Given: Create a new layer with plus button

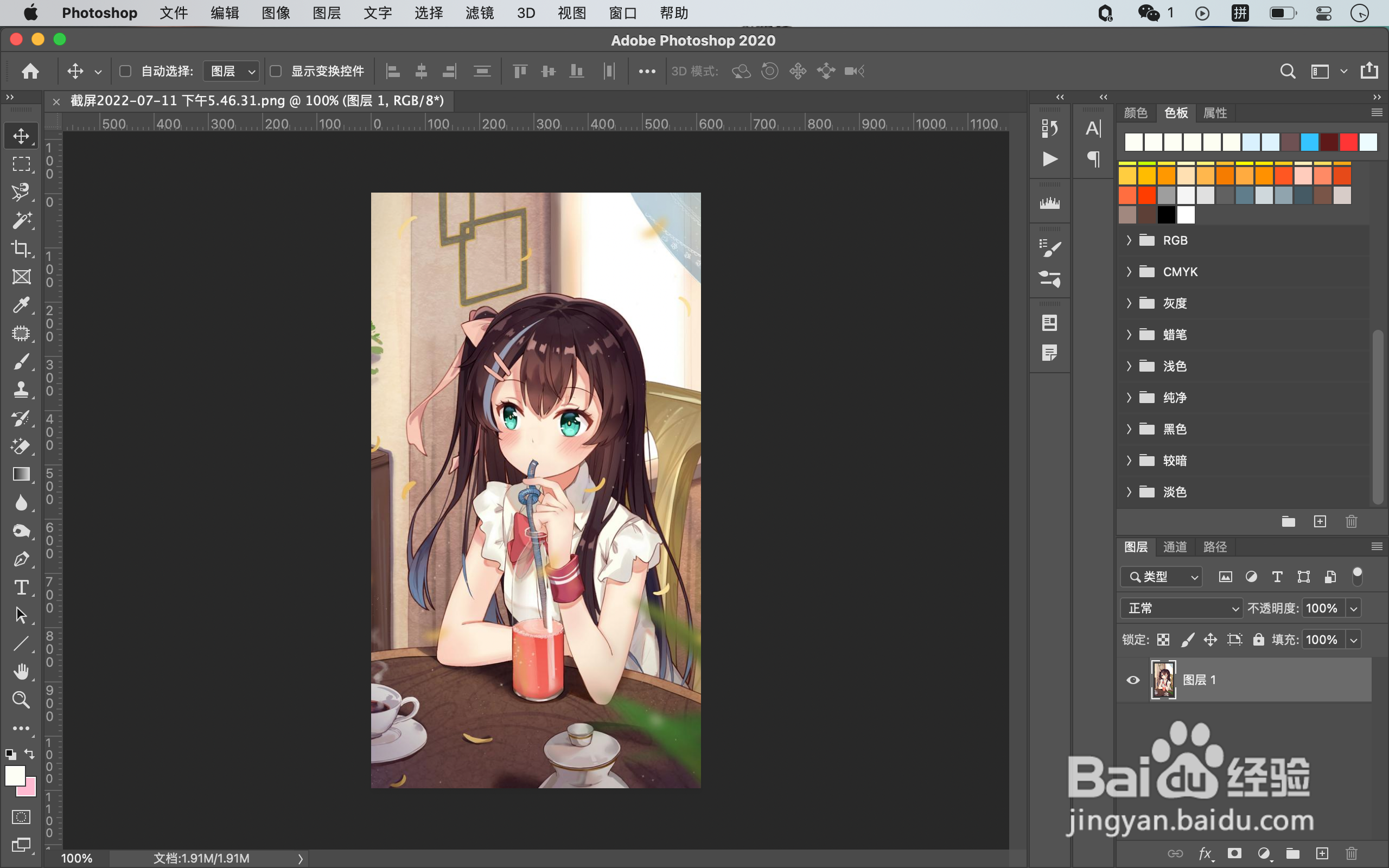Looking at the screenshot, I should [1322, 854].
